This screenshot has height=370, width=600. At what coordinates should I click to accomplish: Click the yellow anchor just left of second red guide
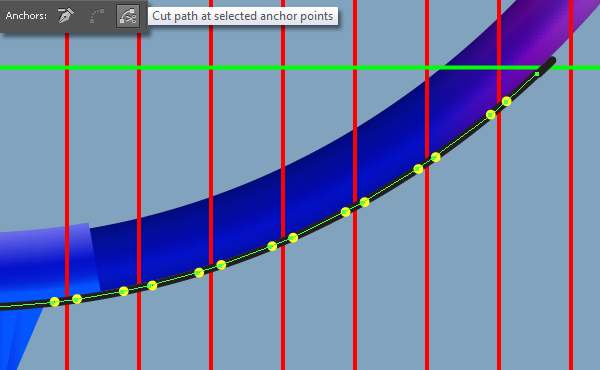pos(124,292)
